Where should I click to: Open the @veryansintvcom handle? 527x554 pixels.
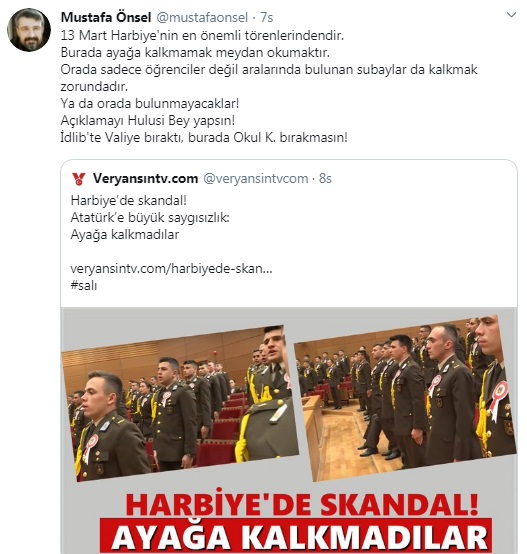pos(256,178)
